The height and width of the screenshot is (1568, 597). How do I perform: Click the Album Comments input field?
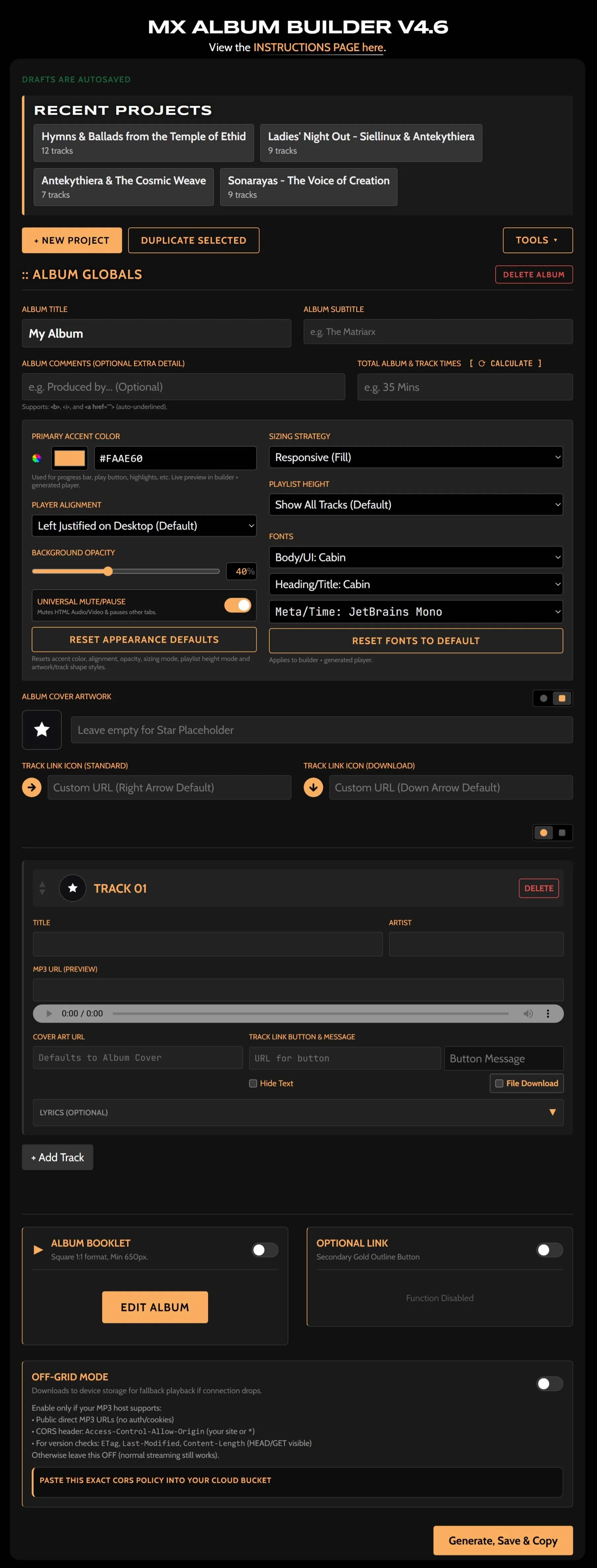(x=183, y=387)
